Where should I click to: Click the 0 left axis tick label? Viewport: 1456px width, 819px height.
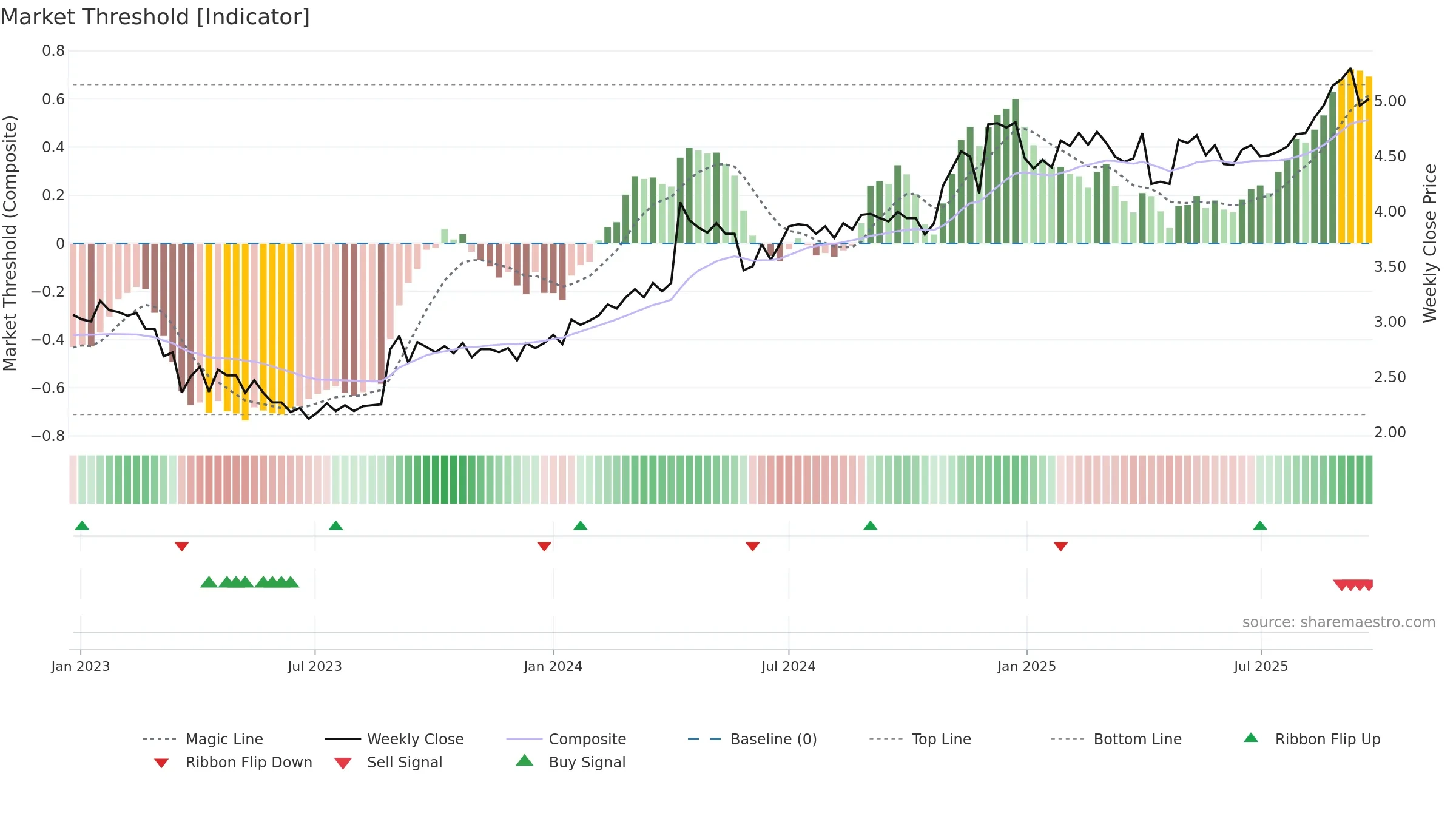(x=60, y=244)
